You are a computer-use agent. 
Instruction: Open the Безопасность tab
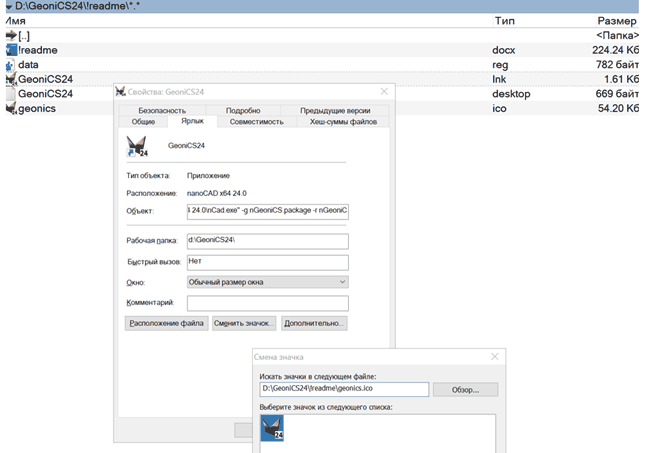[x=162, y=110]
